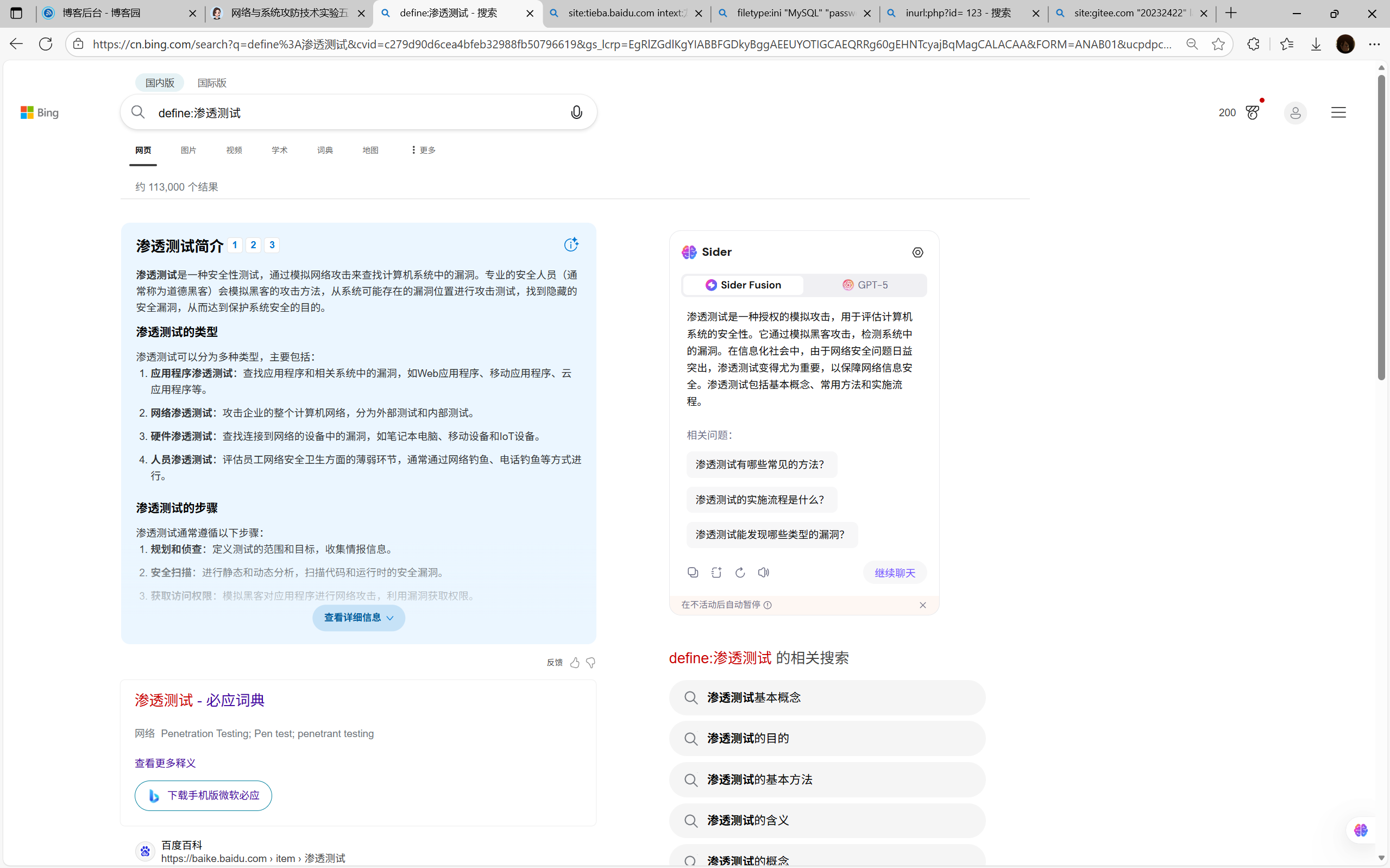Click the regenerate answer icon in Sider
The height and width of the screenshot is (868, 1390).
point(740,573)
